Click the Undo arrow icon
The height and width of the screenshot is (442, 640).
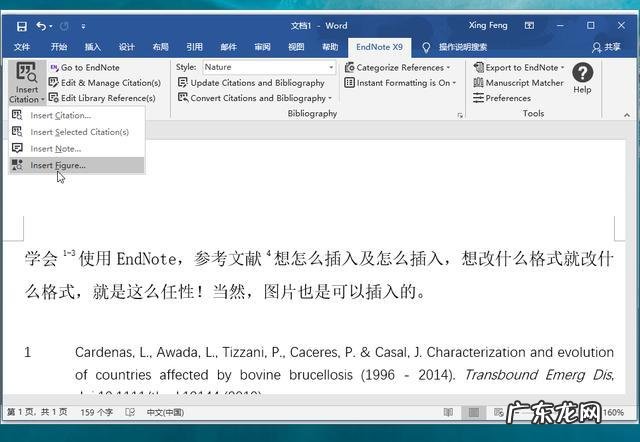click(x=41, y=25)
